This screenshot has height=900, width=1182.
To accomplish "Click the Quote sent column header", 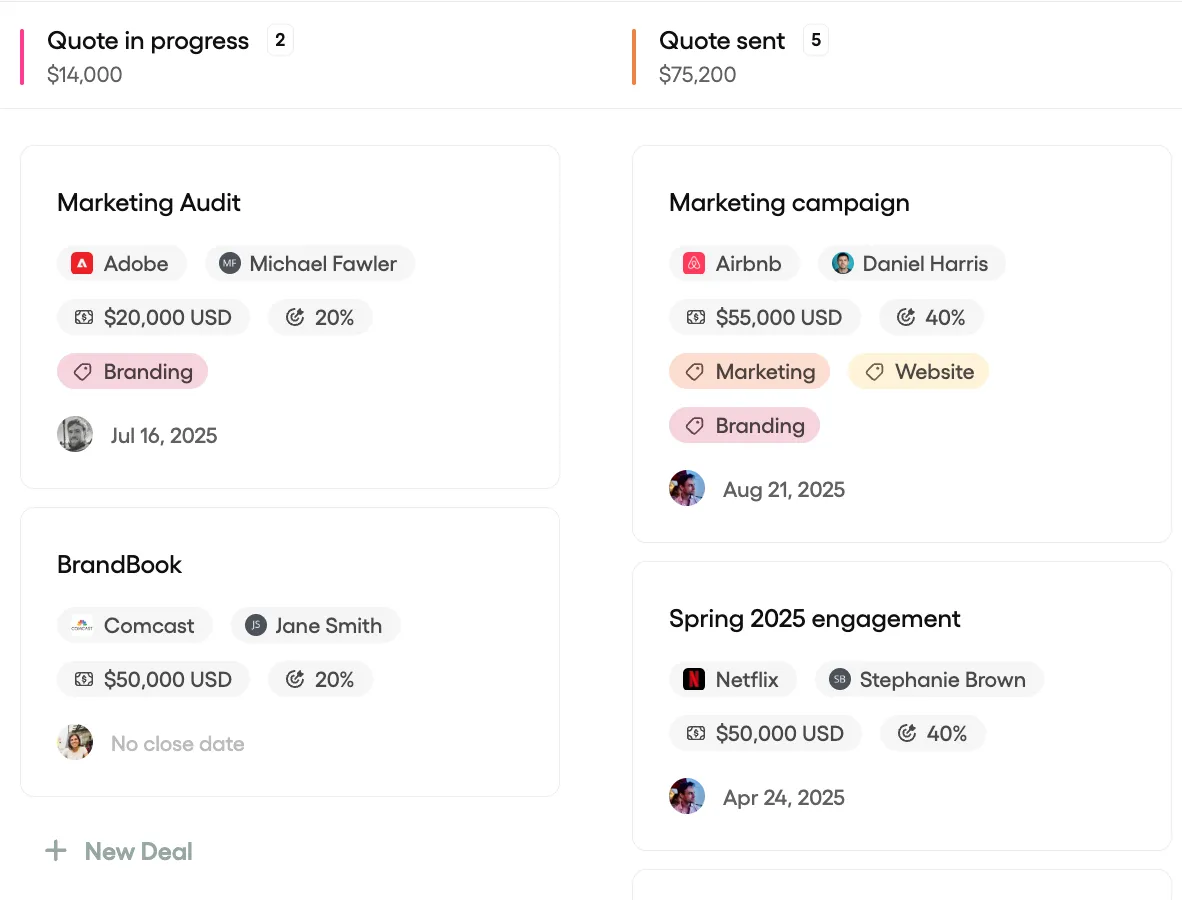I will coord(722,41).
